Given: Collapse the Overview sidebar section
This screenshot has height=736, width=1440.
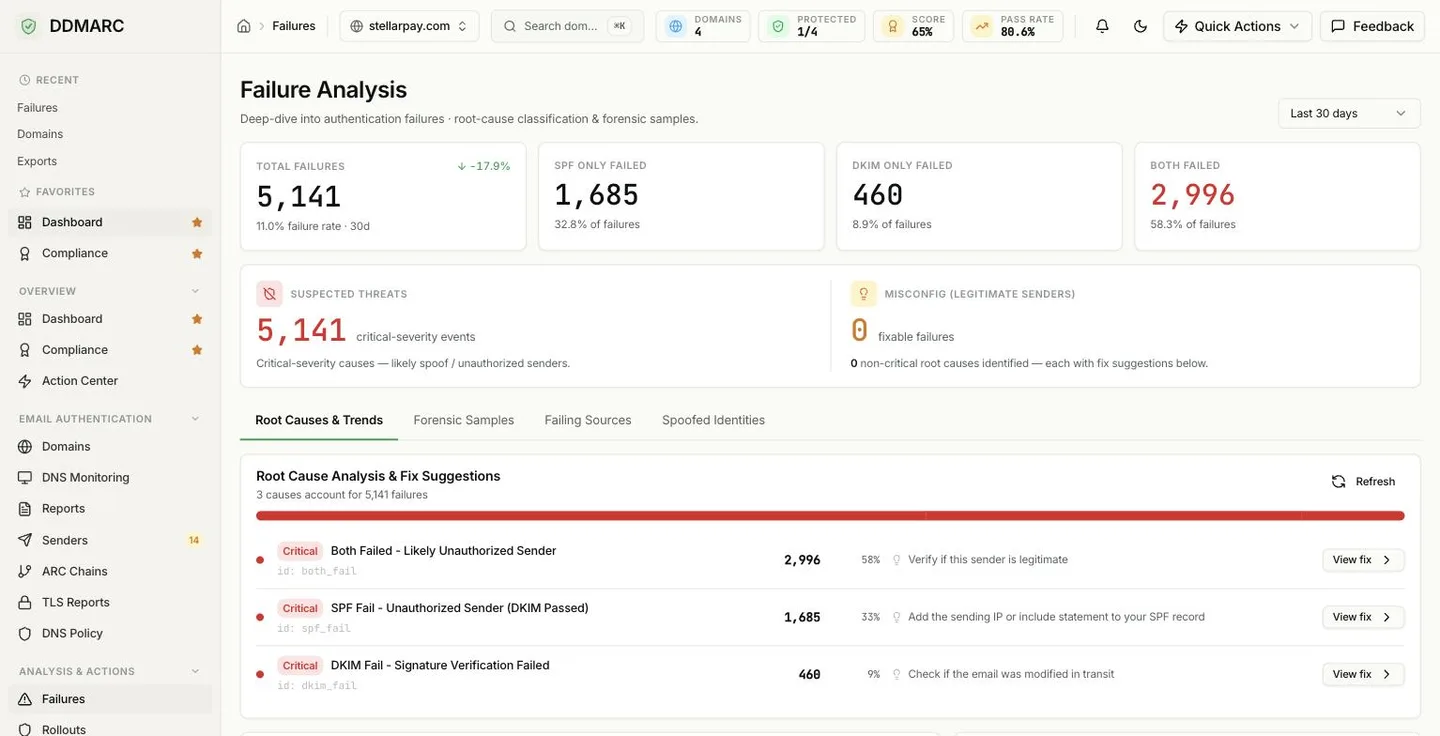Looking at the screenshot, I should click(x=195, y=291).
